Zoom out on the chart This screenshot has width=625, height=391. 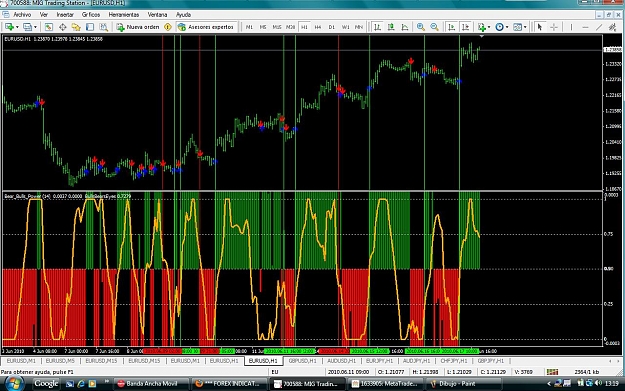tap(434, 27)
